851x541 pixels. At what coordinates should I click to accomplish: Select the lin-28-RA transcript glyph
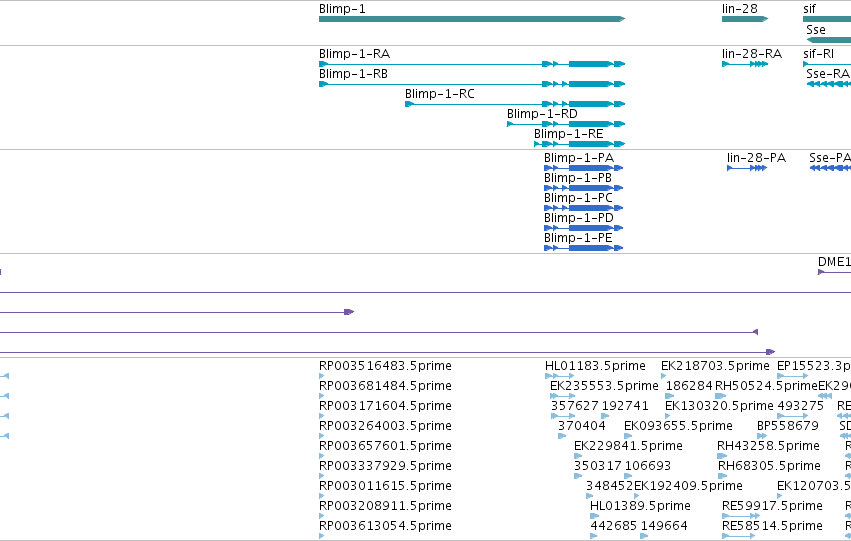pyautogui.click(x=745, y=64)
